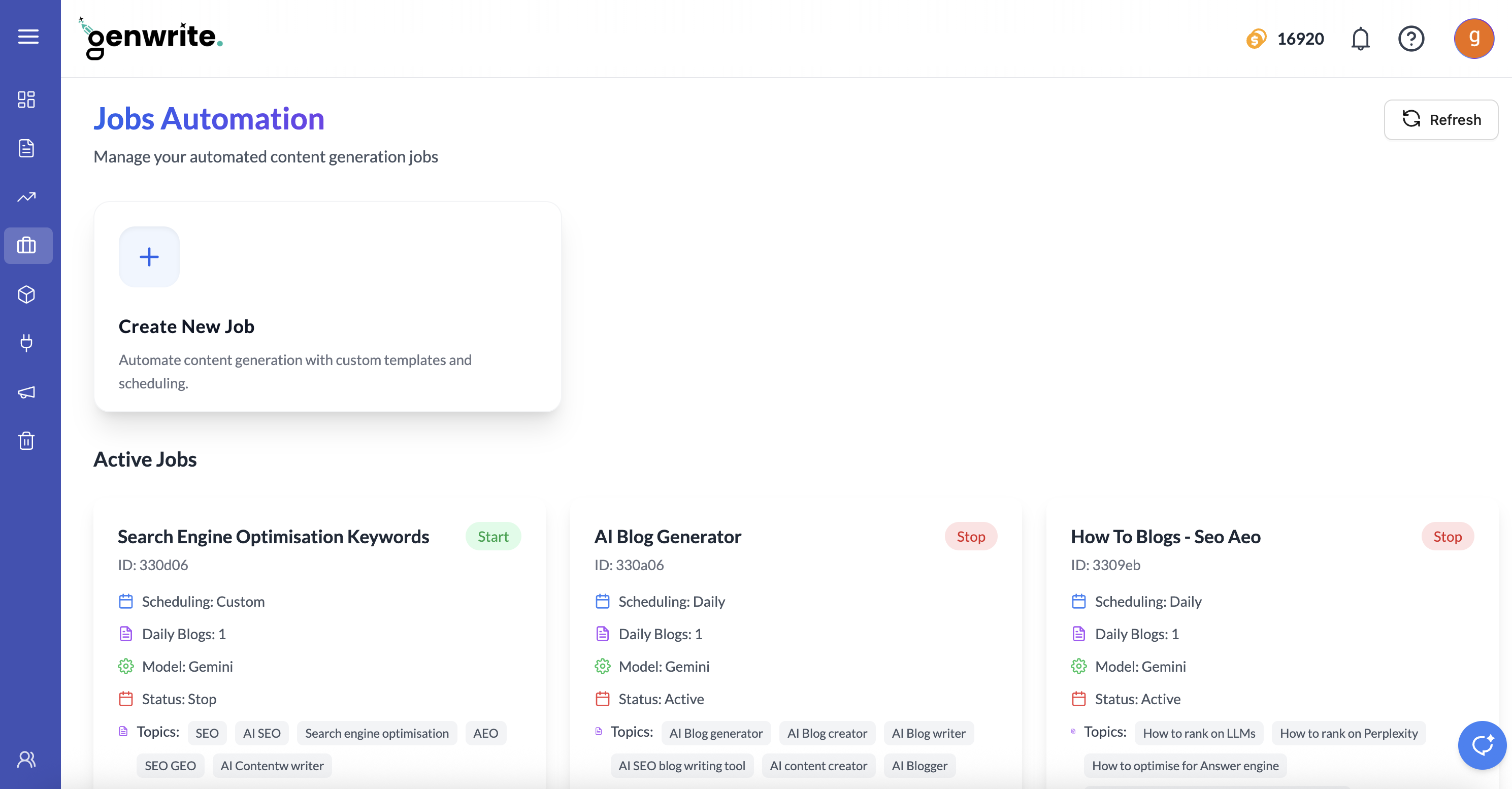Screen dimensions: 1512x789
Task: Open the notifications bell
Action: (x=1360, y=39)
